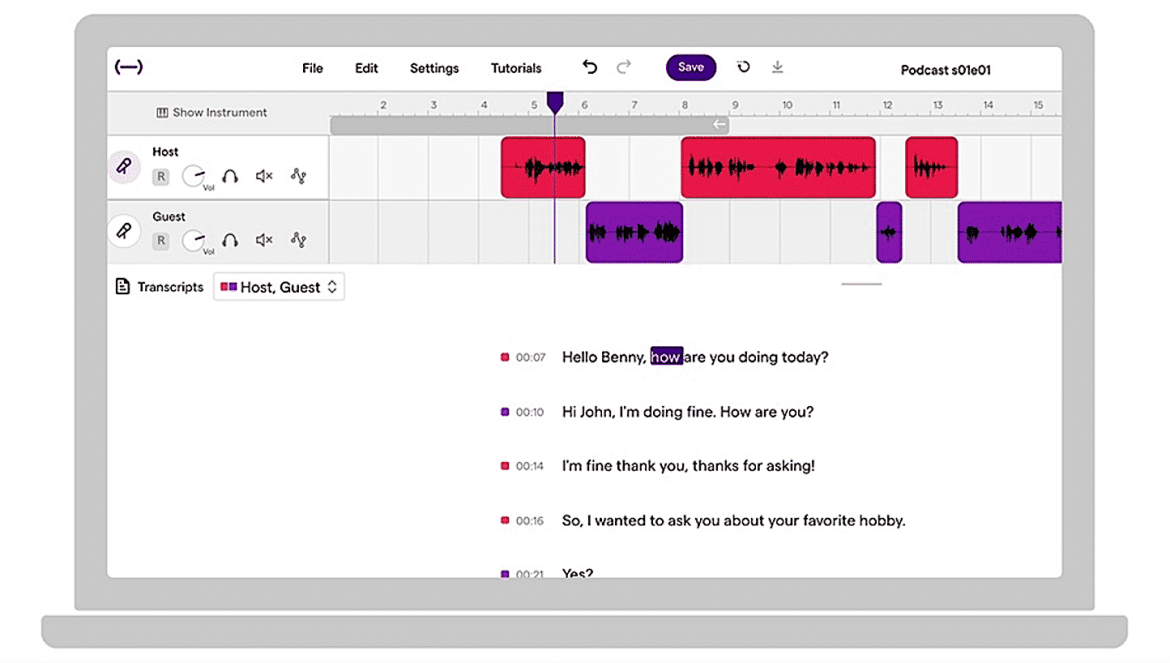This screenshot has width=1170, height=663.
Task: Click the microphone avatar on the Guest track
Action: (x=123, y=231)
